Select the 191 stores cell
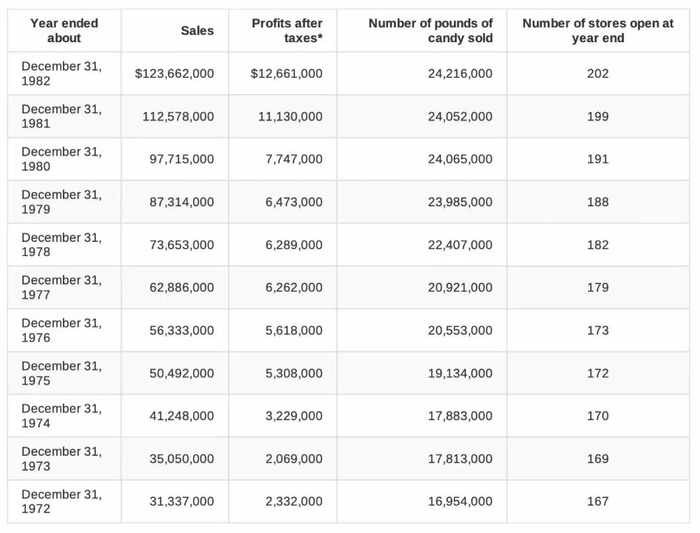 (x=597, y=159)
